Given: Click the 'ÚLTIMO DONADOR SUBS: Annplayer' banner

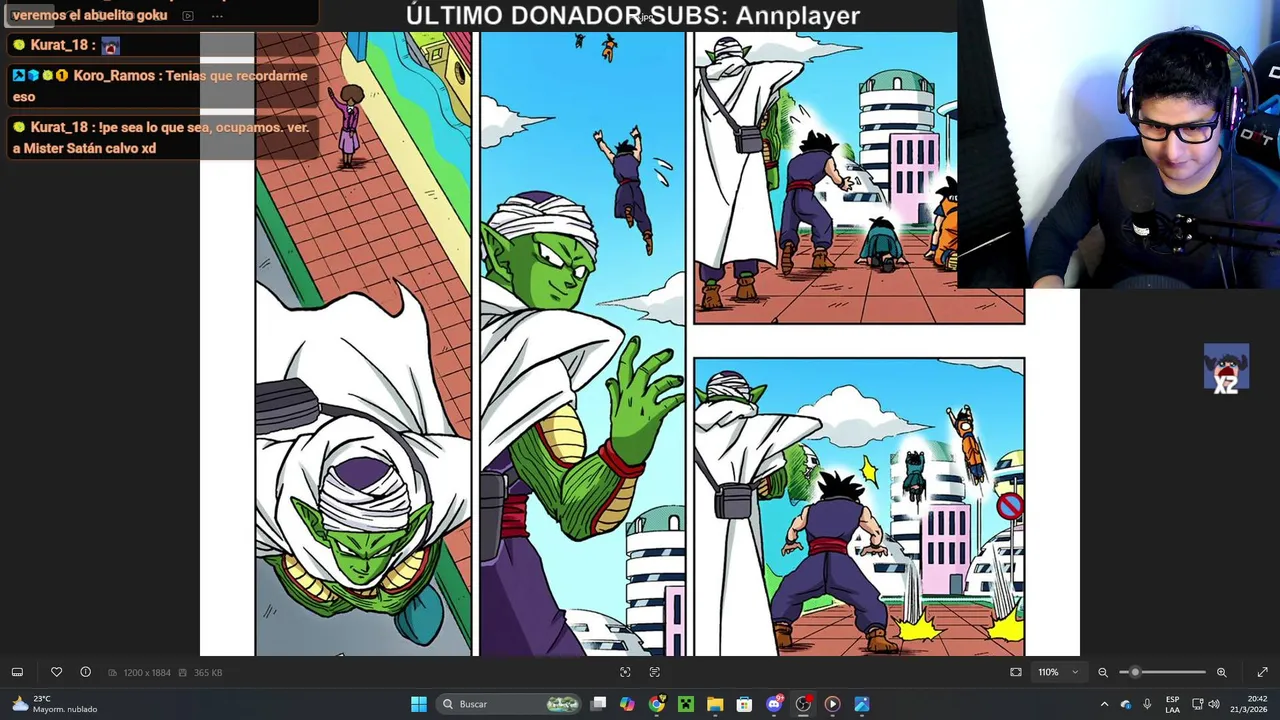Looking at the screenshot, I should point(633,16).
